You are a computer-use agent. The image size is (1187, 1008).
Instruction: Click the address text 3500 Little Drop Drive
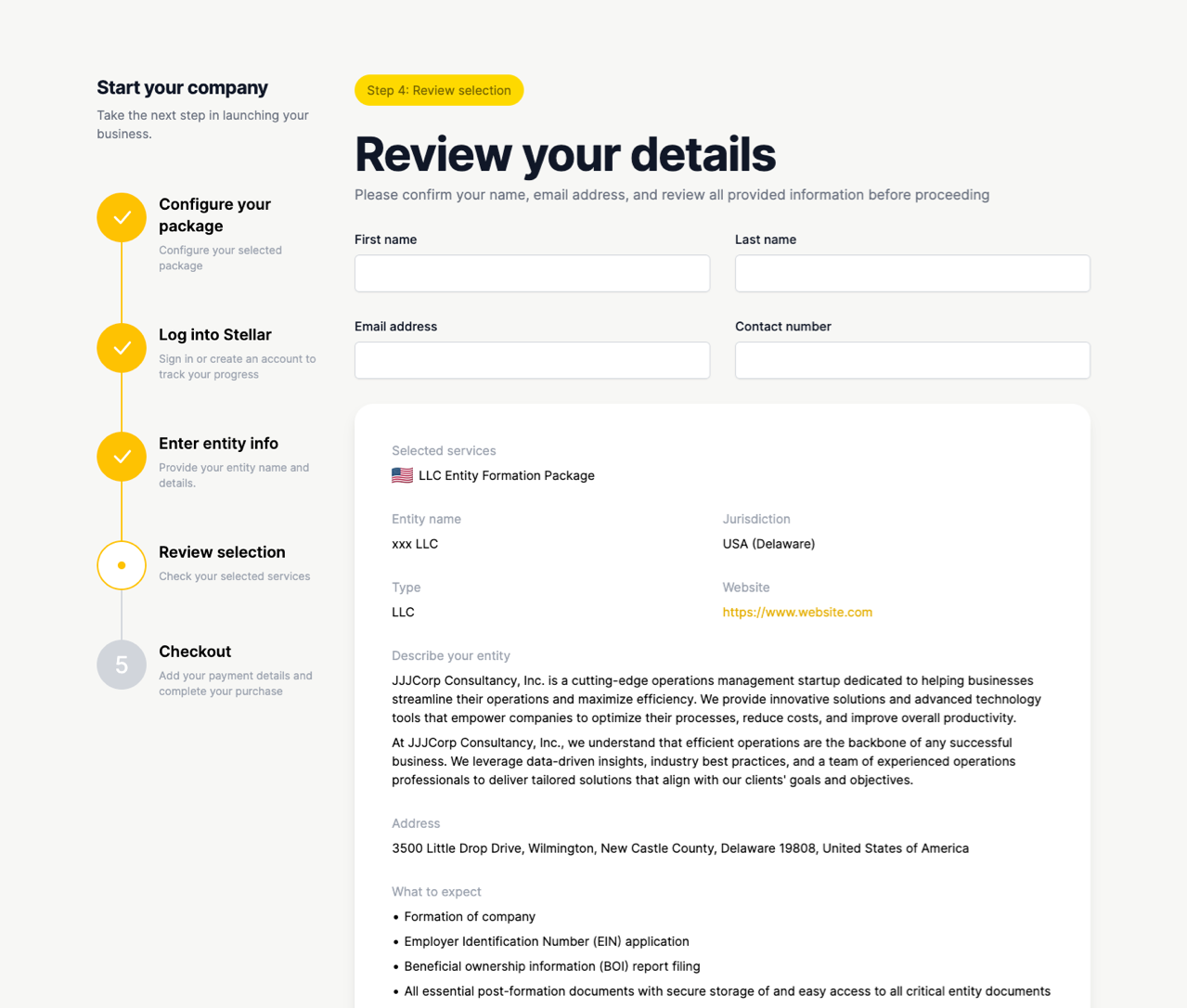(x=680, y=848)
